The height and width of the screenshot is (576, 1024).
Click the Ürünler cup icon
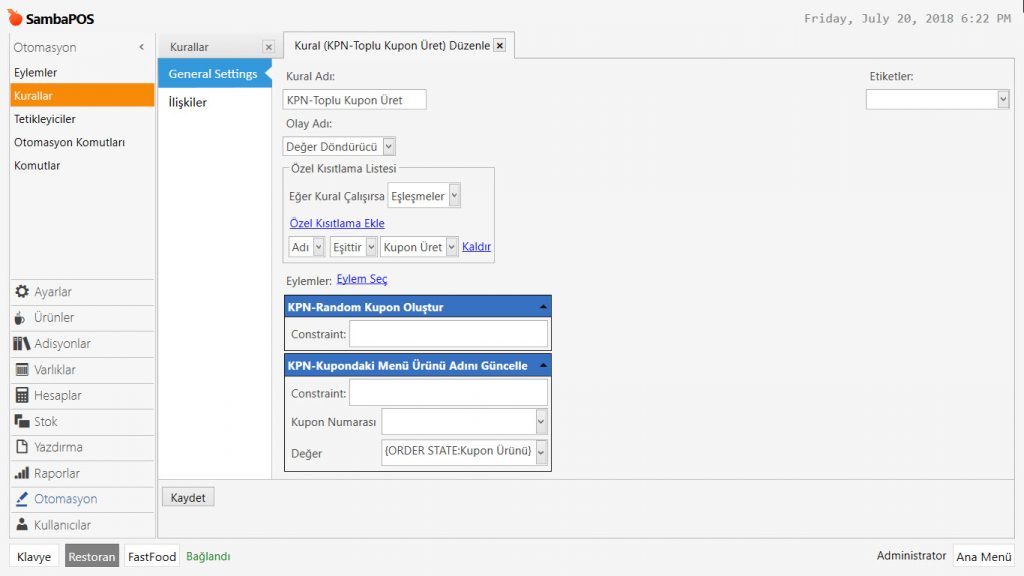[x=22, y=318]
